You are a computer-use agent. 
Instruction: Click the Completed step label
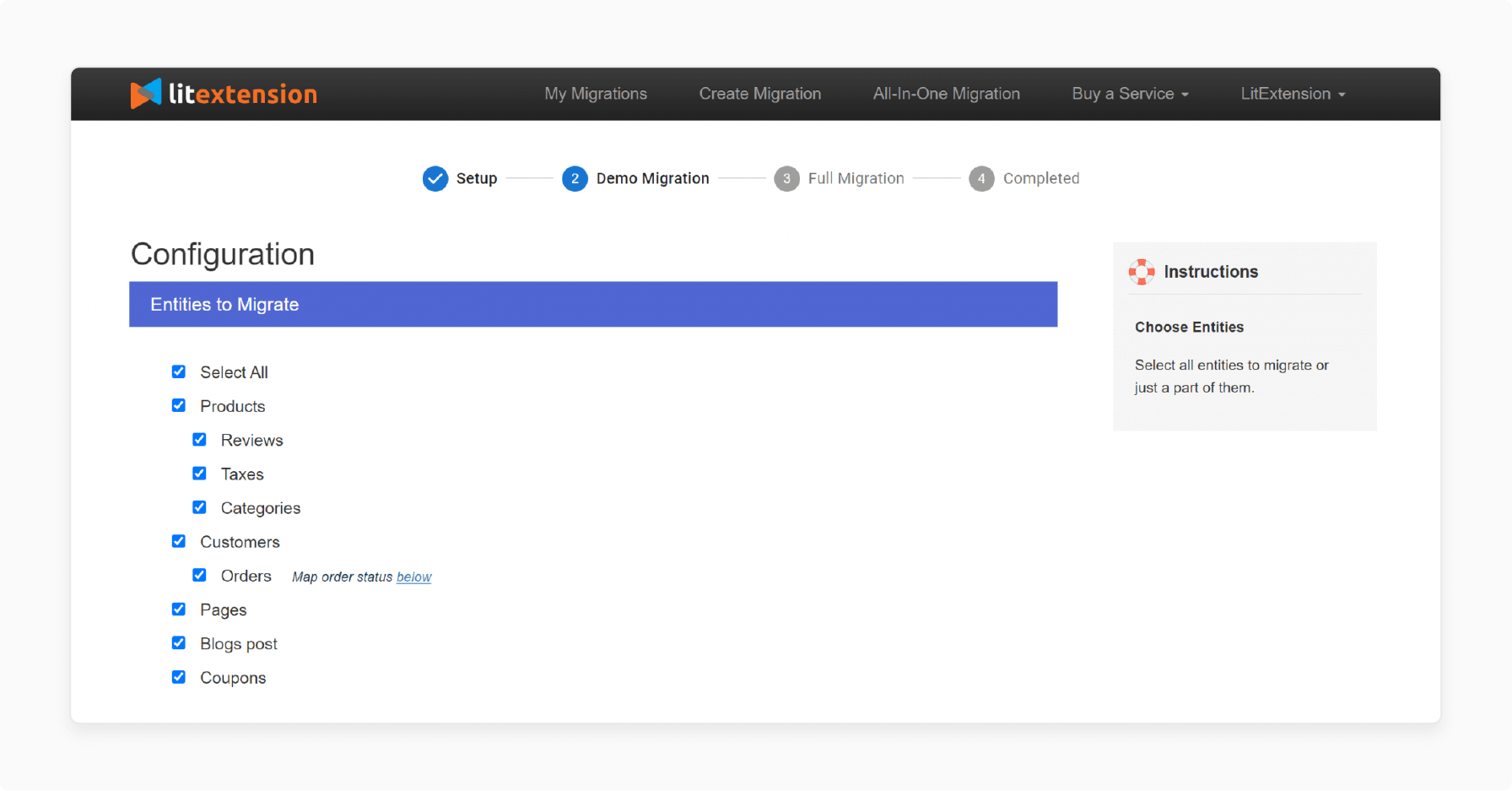[x=1041, y=179]
